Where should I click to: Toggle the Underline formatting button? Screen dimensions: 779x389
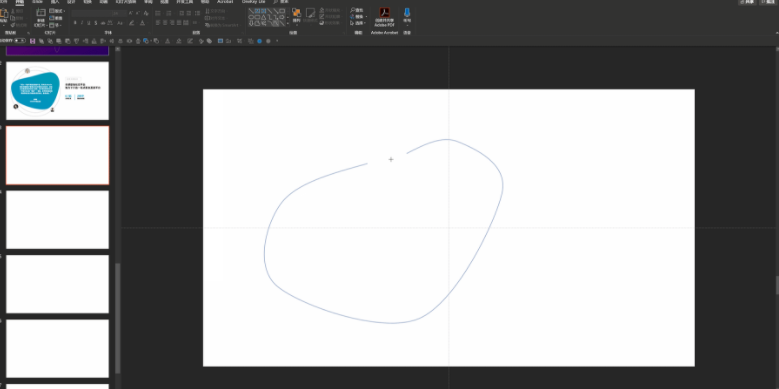point(89,23)
